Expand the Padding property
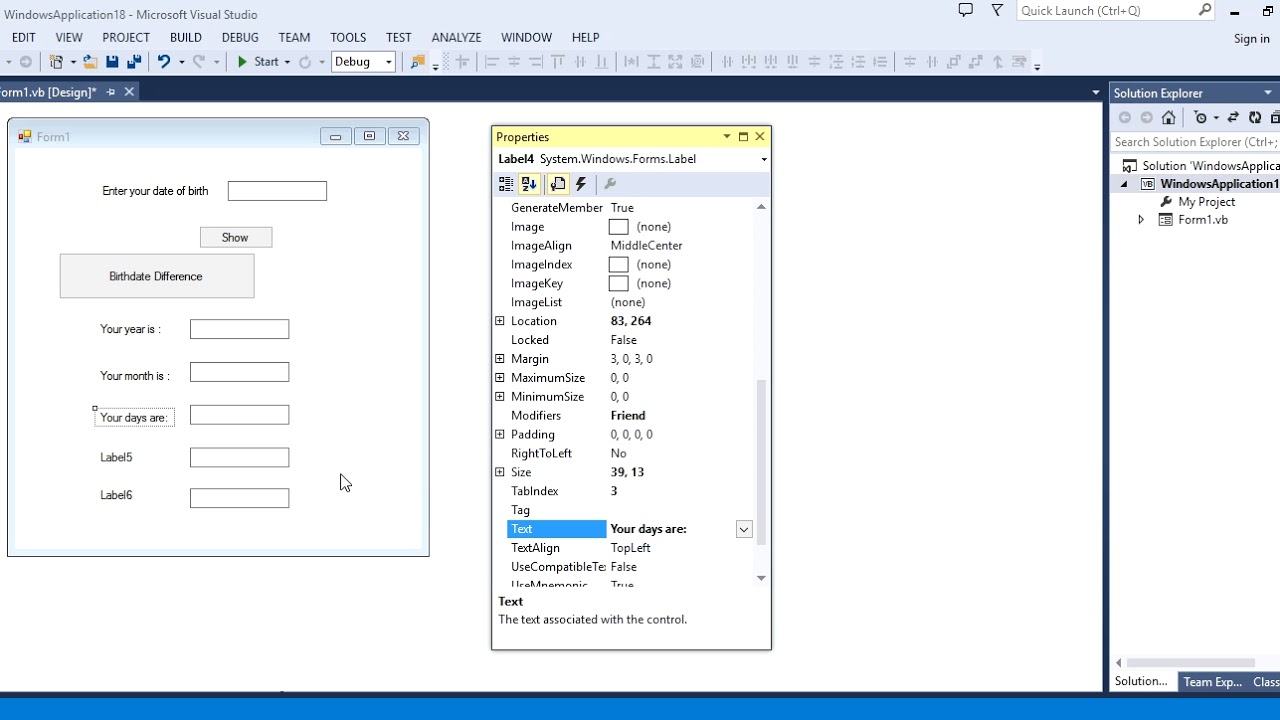The height and width of the screenshot is (720, 1280). [500, 435]
